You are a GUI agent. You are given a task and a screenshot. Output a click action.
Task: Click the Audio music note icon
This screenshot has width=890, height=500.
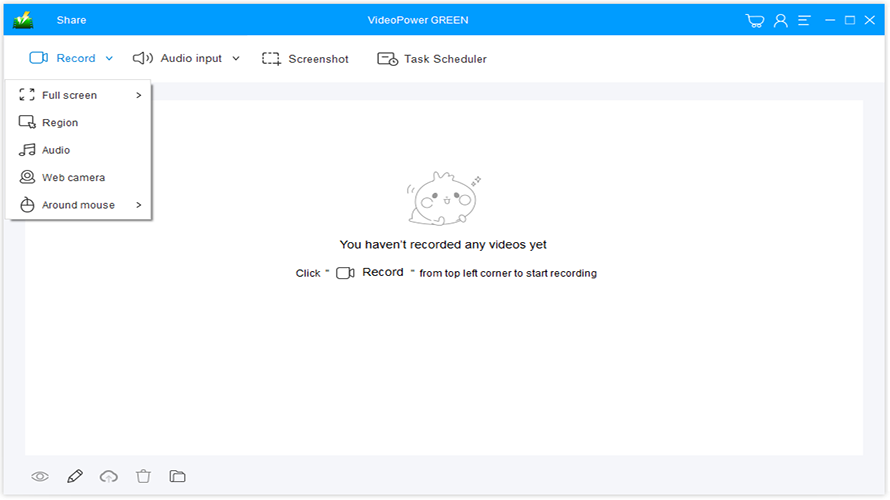[x=27, y=150]
